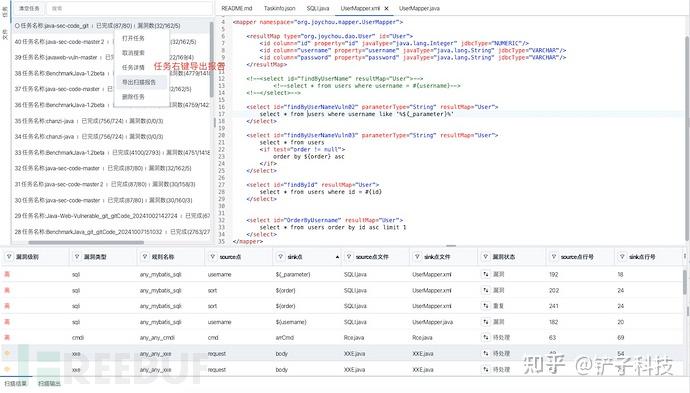Select task 30 java-sec-code-master

[x=111, y=200]
